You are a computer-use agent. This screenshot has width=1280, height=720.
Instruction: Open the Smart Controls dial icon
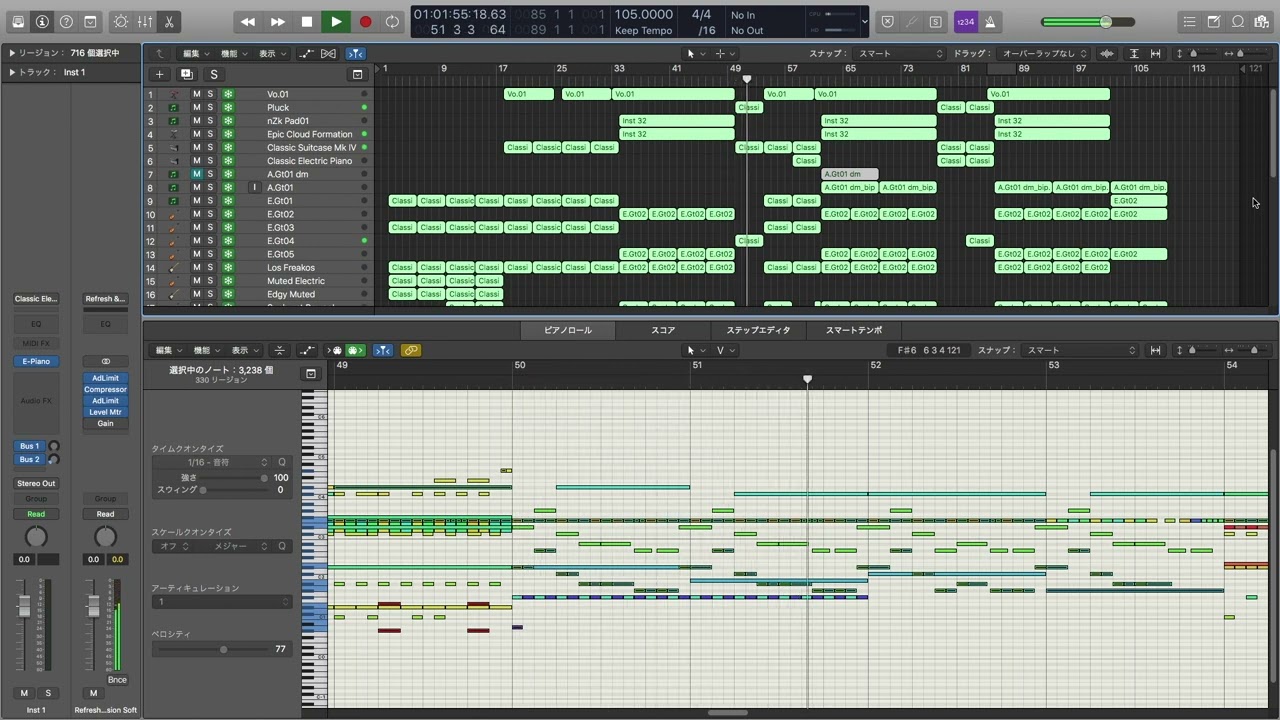click(x=121, y=21)
